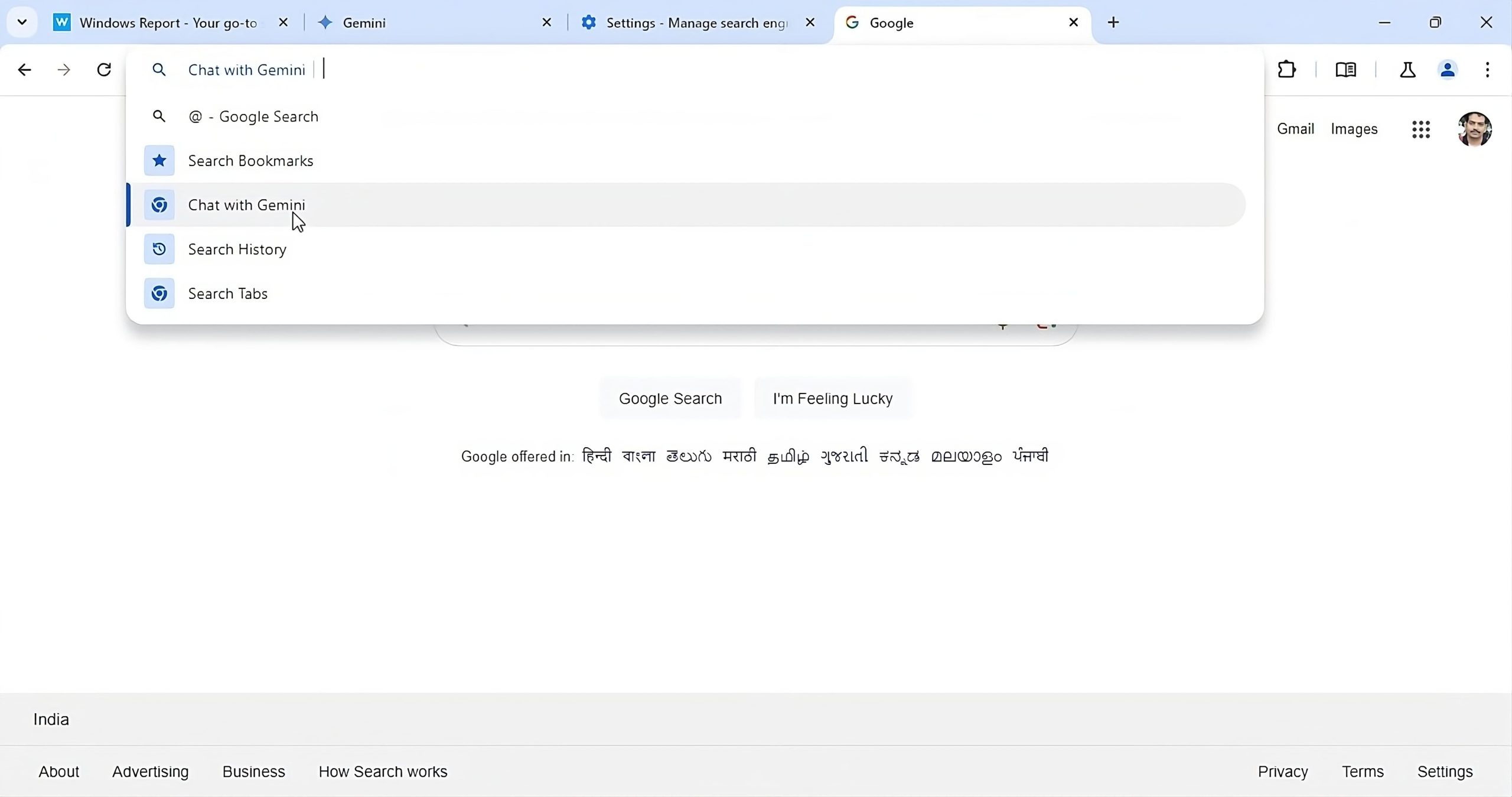Screen dimensions: 1512x797
Task: Open the reading mode book icon
Action: [1345, 70]
